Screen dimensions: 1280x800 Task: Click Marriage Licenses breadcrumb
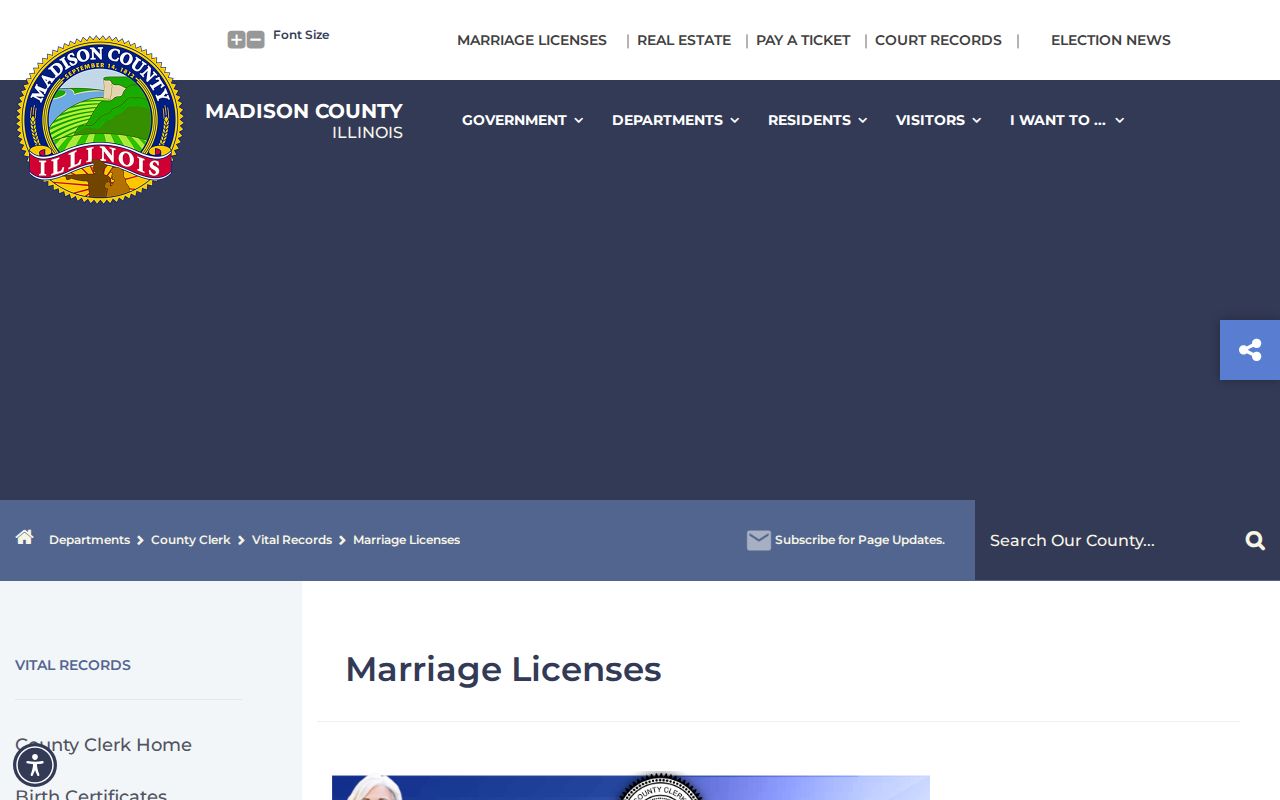pyautogui.click(x=406, y=540)
